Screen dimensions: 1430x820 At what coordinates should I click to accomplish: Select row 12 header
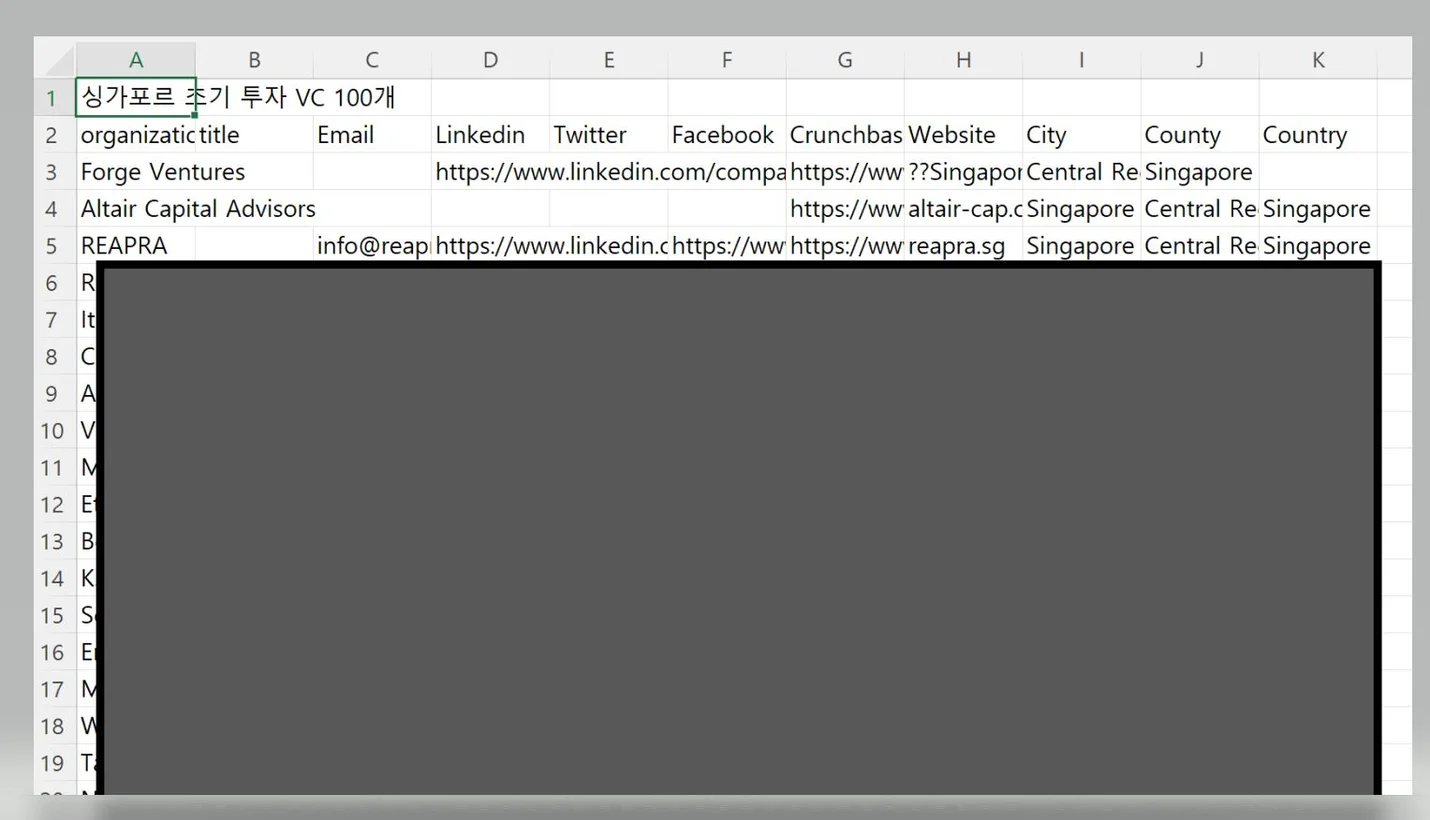55,504
